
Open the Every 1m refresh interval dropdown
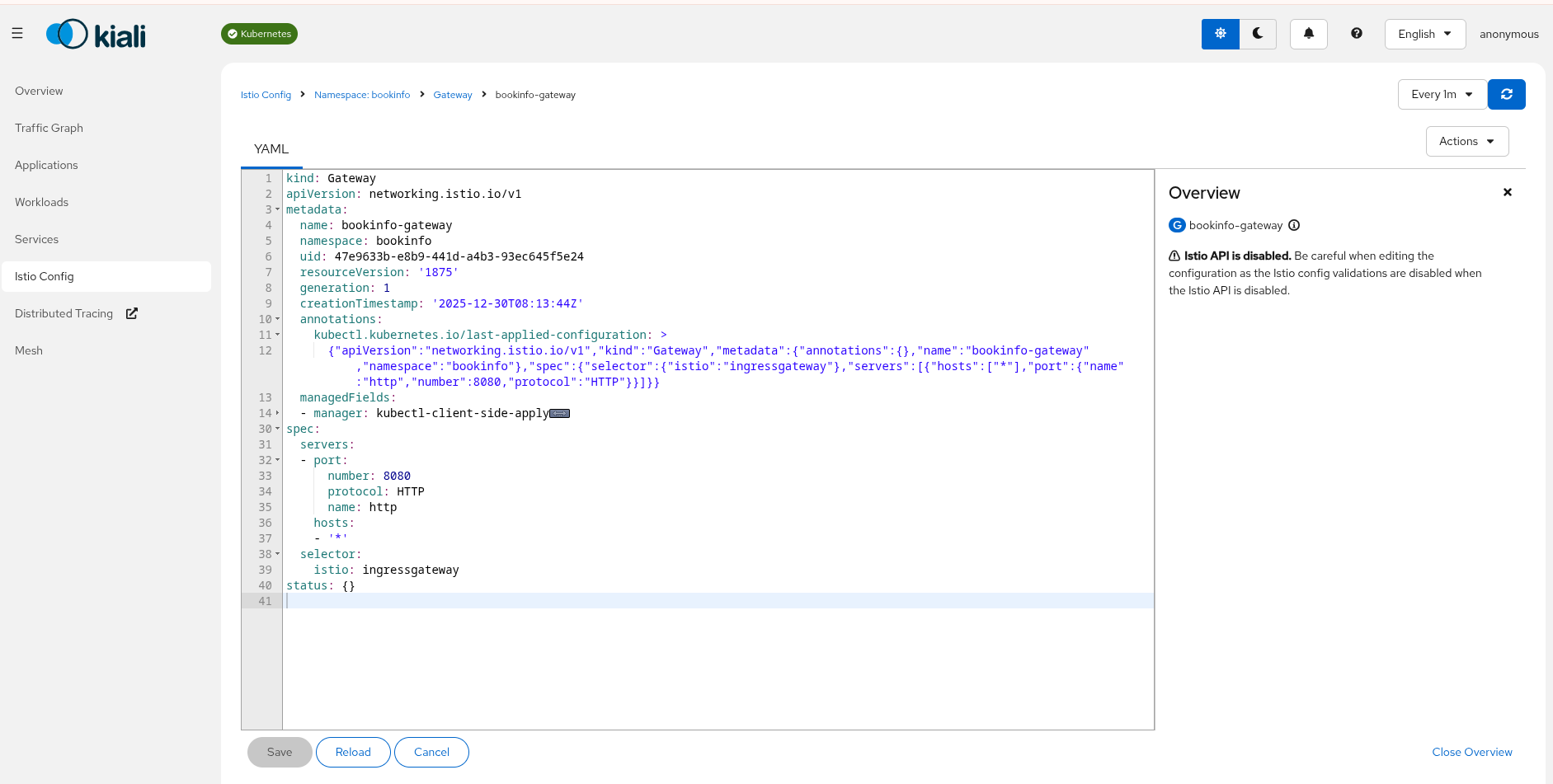(x=1441, y=95)
